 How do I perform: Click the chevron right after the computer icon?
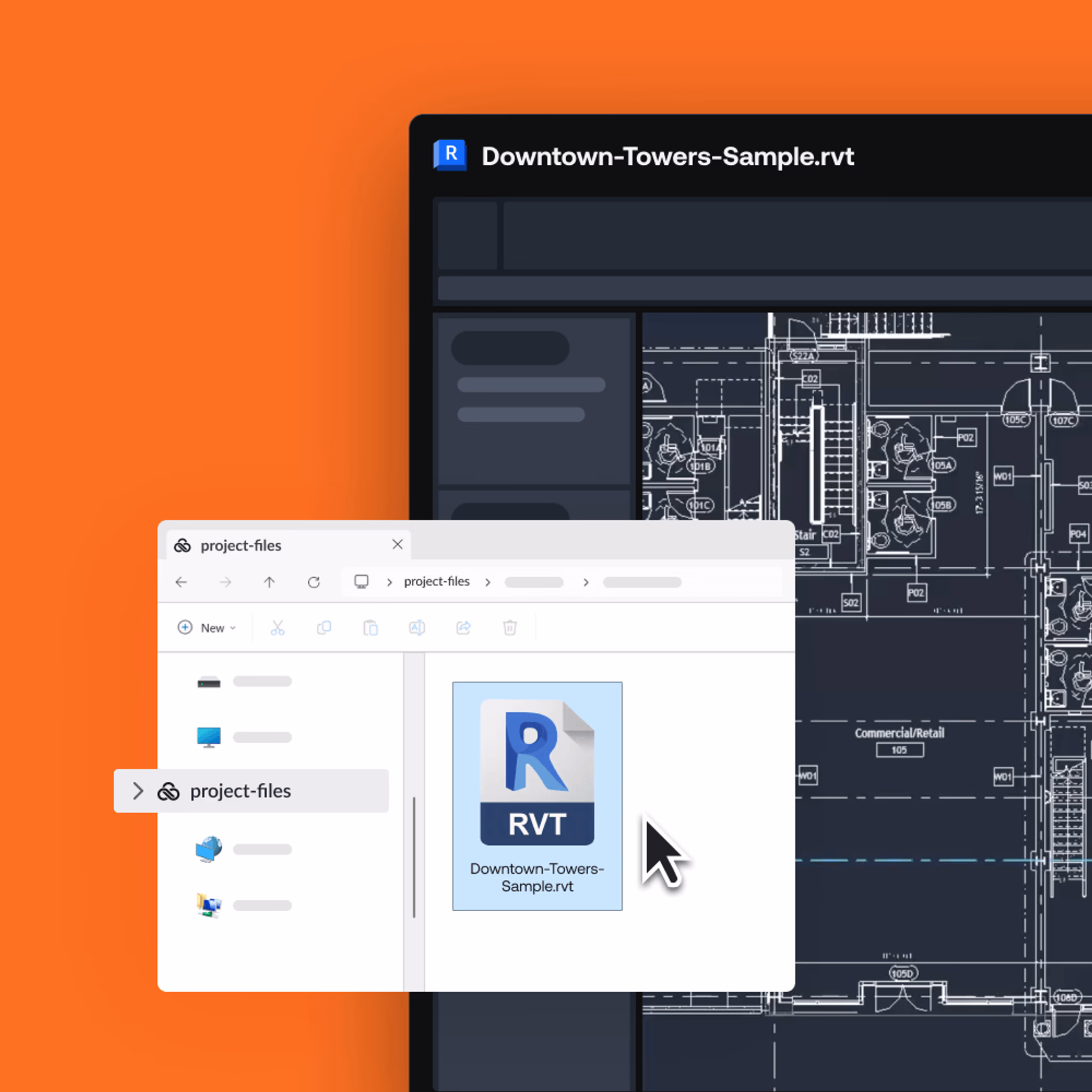pos(389,582)
